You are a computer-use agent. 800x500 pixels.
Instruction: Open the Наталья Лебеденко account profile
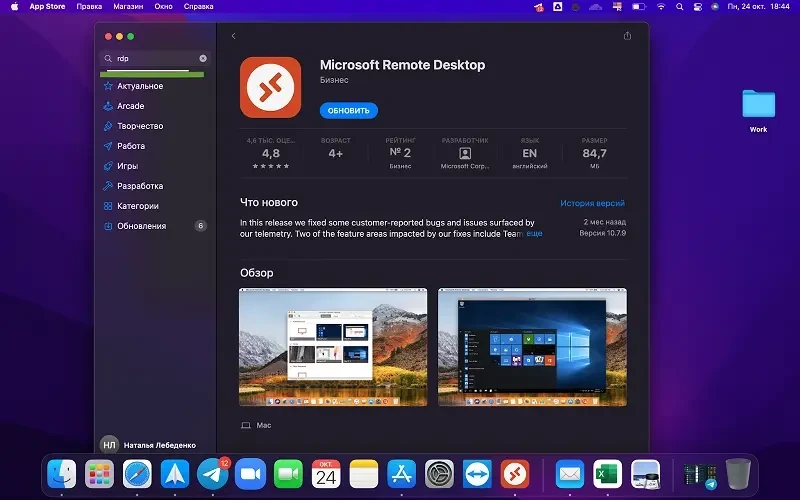pos(148,445)
